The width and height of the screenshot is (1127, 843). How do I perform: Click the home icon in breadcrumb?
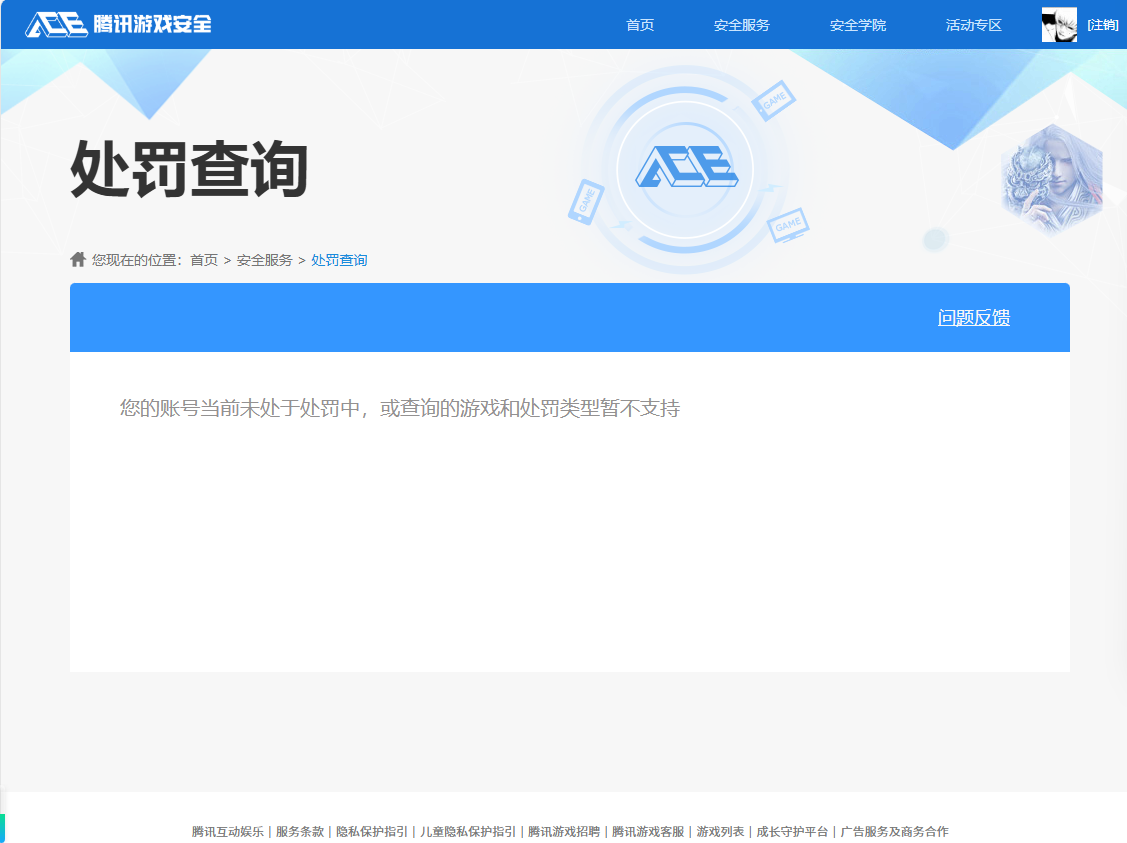tap(78, 260)
